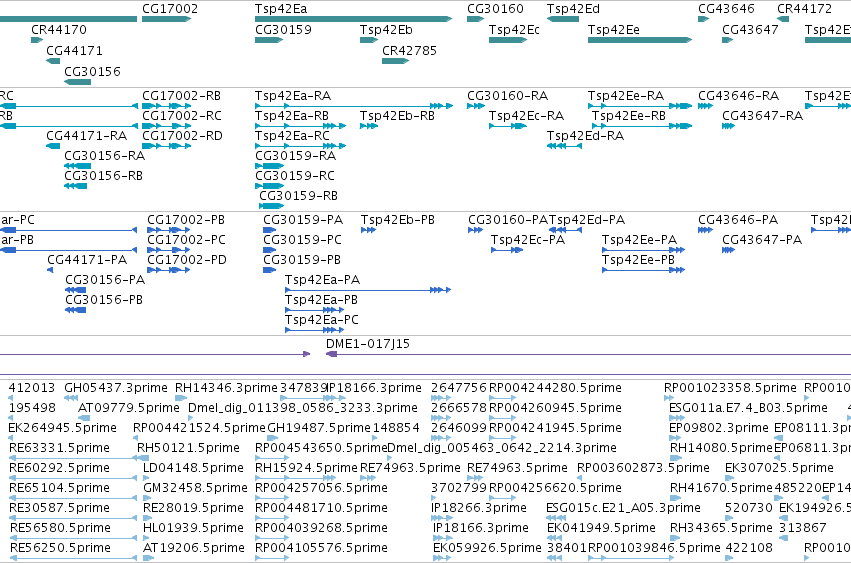The width and height of the screenshot is (851, 563).
Task: Click protein CG30160-PA
Action: [508, 220]
